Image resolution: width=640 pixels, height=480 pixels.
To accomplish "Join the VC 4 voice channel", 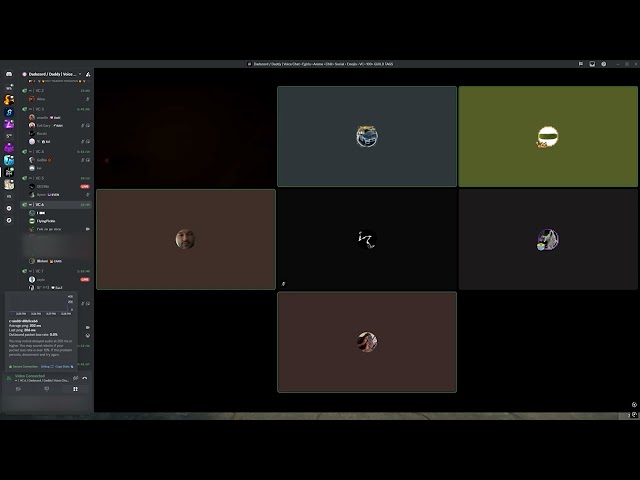I will click(56, 151).
